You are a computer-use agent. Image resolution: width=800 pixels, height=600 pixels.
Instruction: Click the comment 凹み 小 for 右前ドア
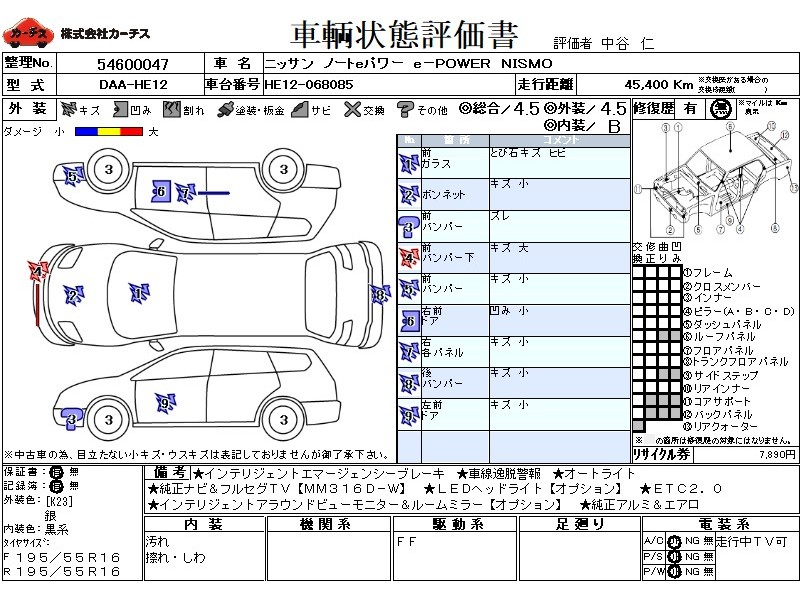(509, 311)
